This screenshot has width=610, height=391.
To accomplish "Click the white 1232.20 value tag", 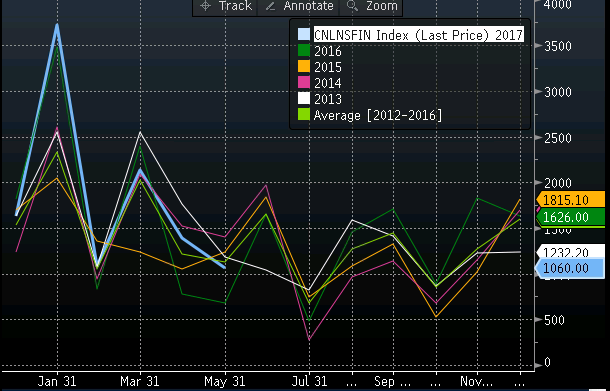I will 570,252.
